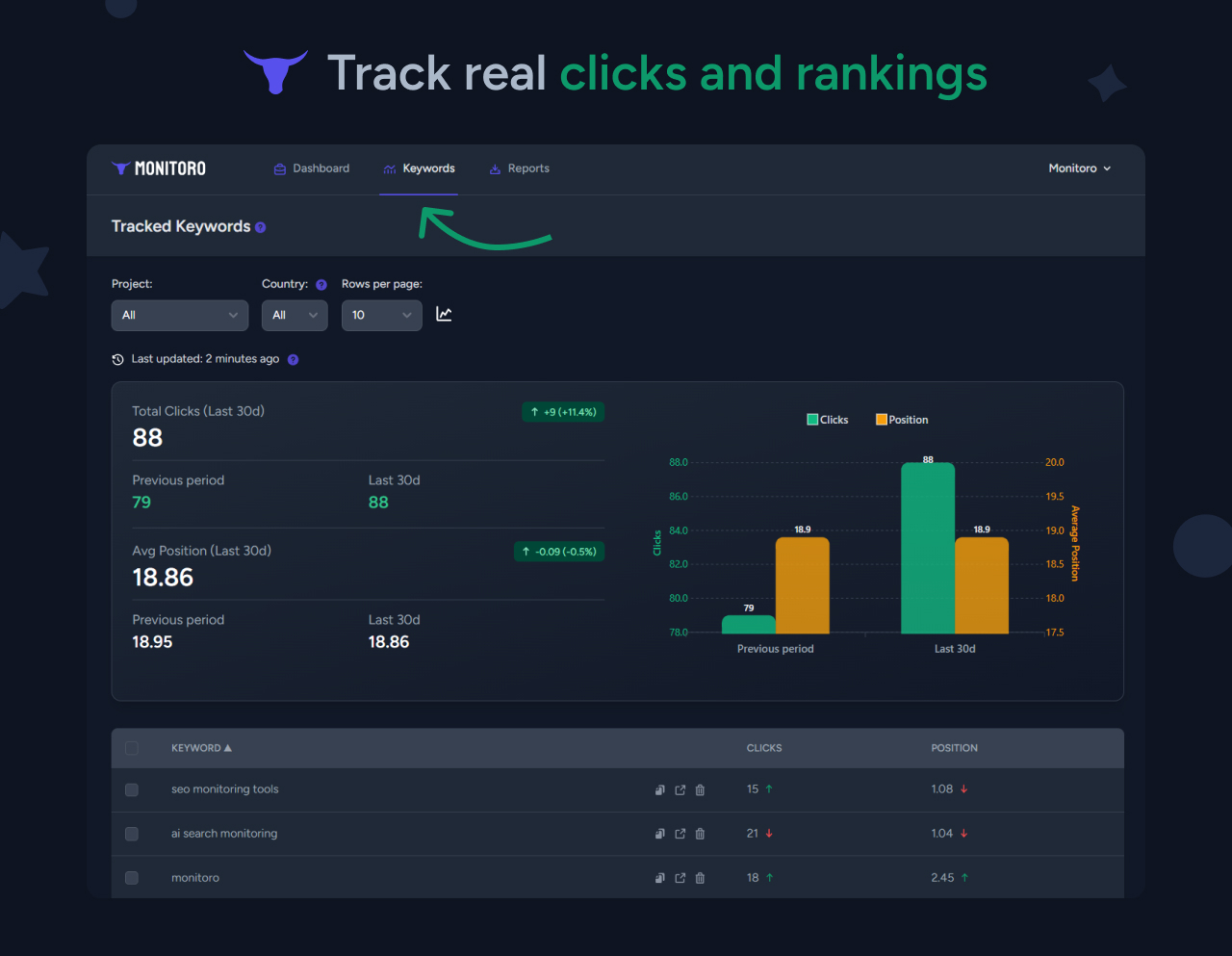Open the Country filter dropdown

click(x=295, y=315)
